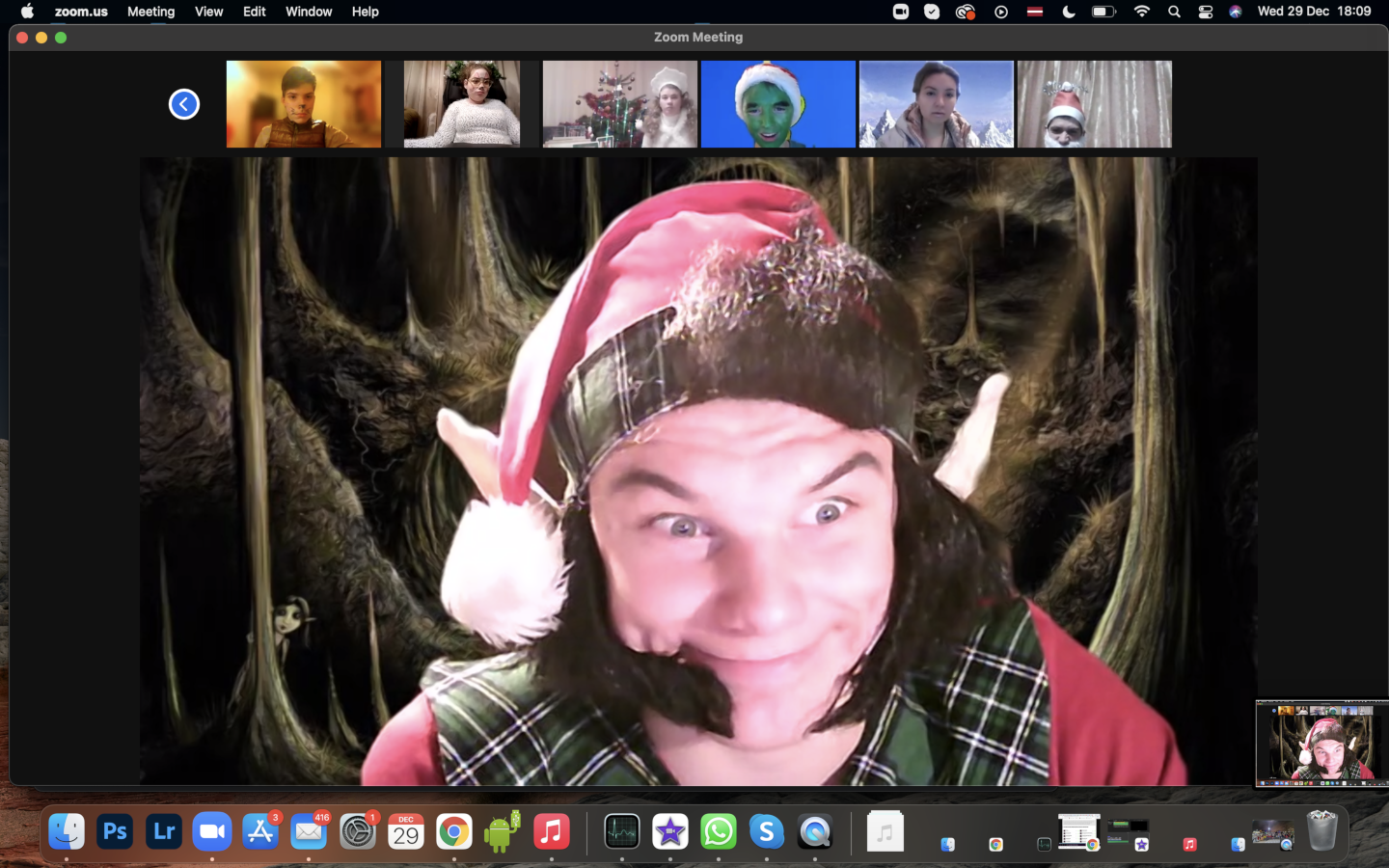Open Activity Monitor from the Dock
The height and width of the screenshot is (868, 1389).
(x=622, y=831)
